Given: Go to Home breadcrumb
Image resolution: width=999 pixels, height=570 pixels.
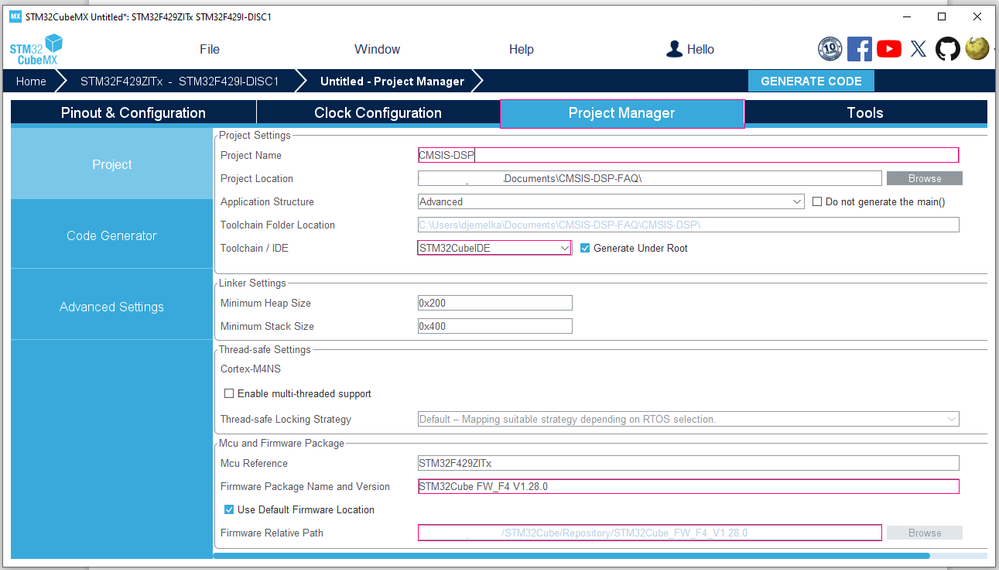Looking at the screenshot, I should click(31, 82).
